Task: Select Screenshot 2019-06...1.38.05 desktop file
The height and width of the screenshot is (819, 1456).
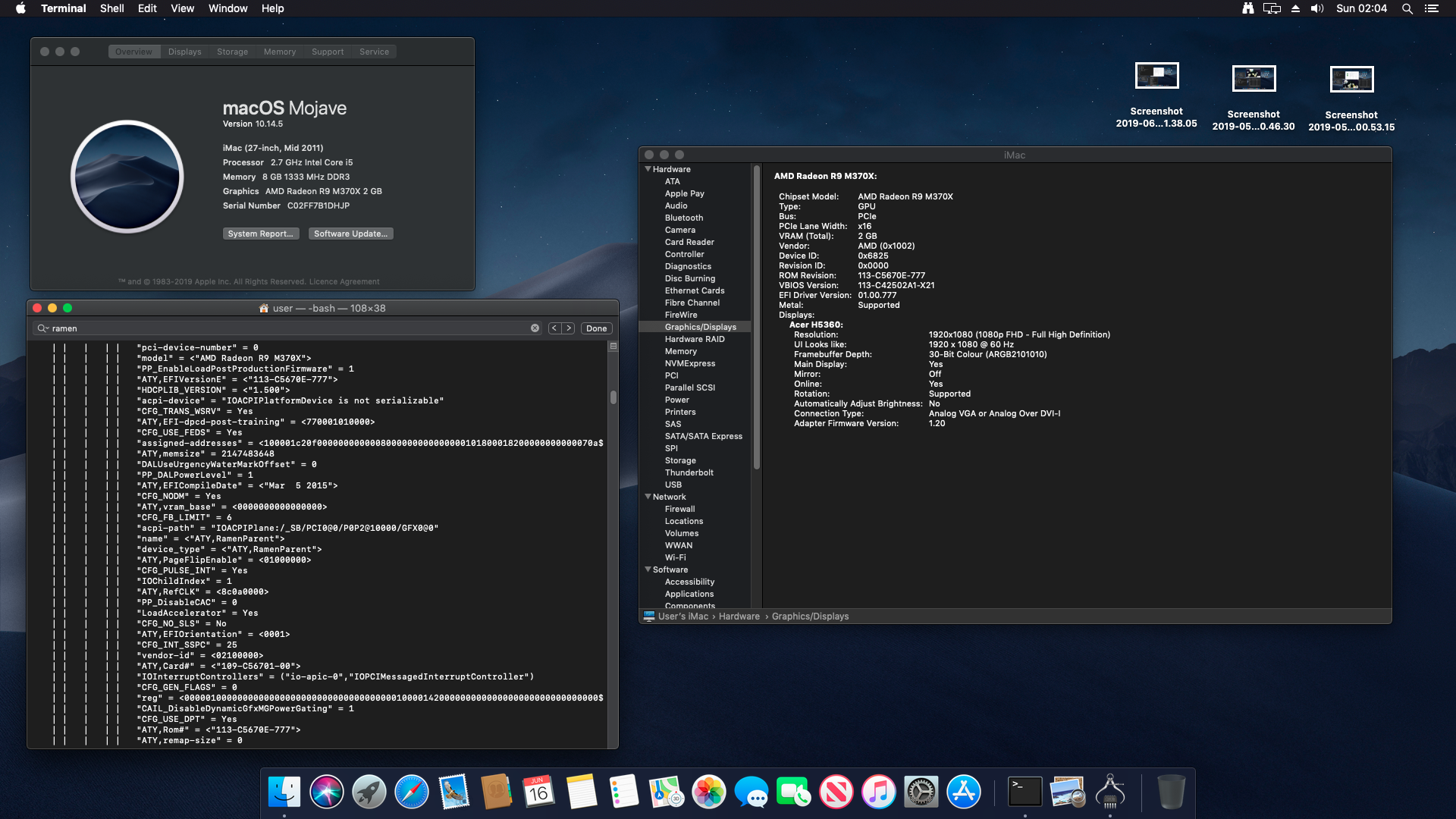Action: click(x=1156, y=96)
